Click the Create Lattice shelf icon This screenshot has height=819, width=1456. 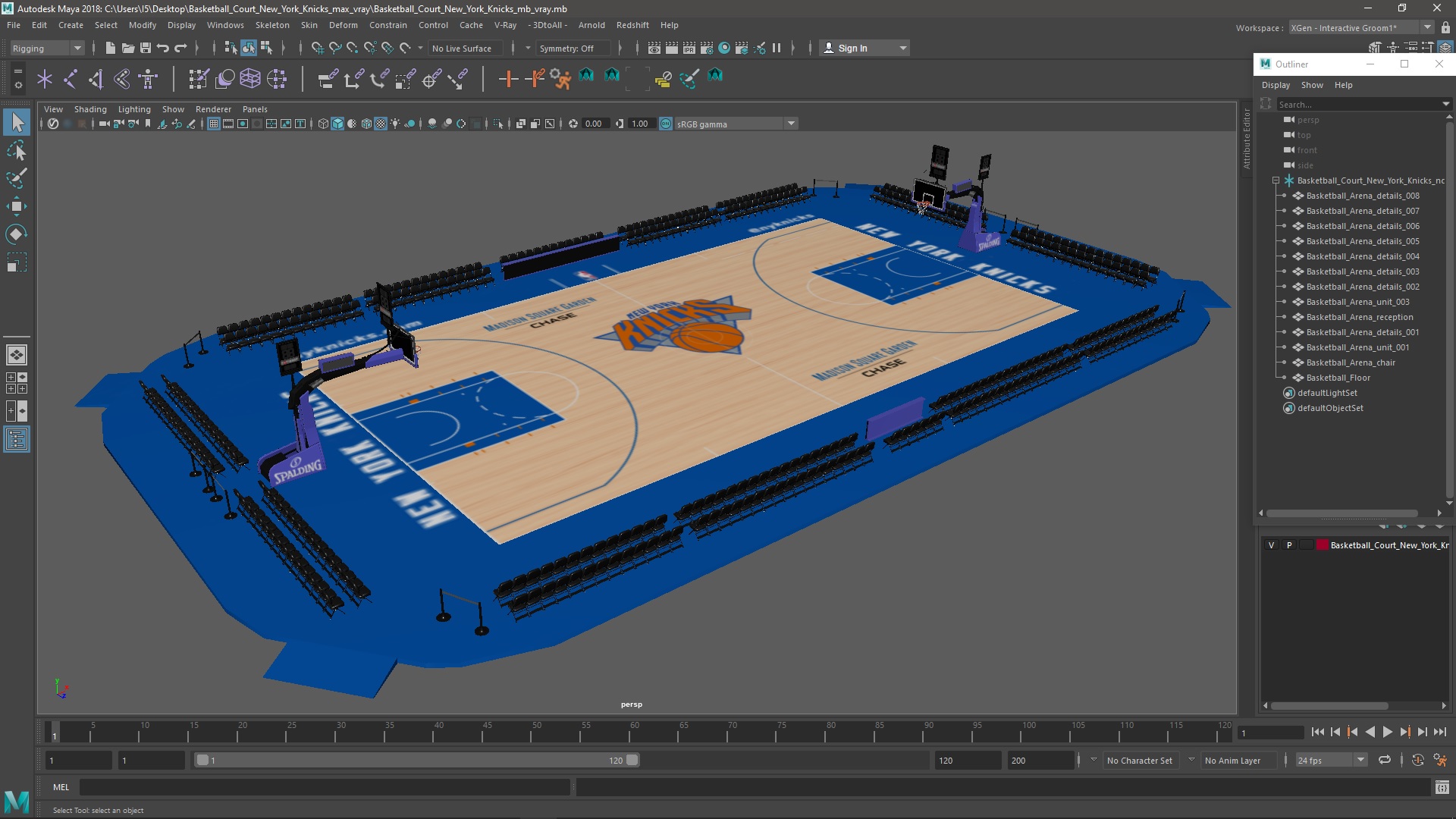coord(250,78)
